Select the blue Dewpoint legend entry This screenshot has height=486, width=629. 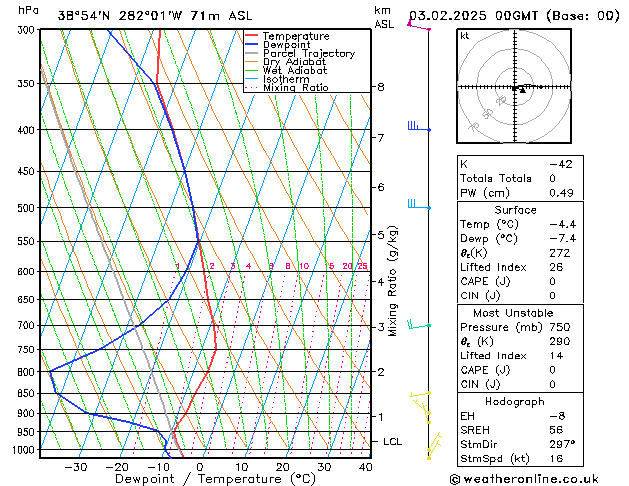[x=290, y=45]
